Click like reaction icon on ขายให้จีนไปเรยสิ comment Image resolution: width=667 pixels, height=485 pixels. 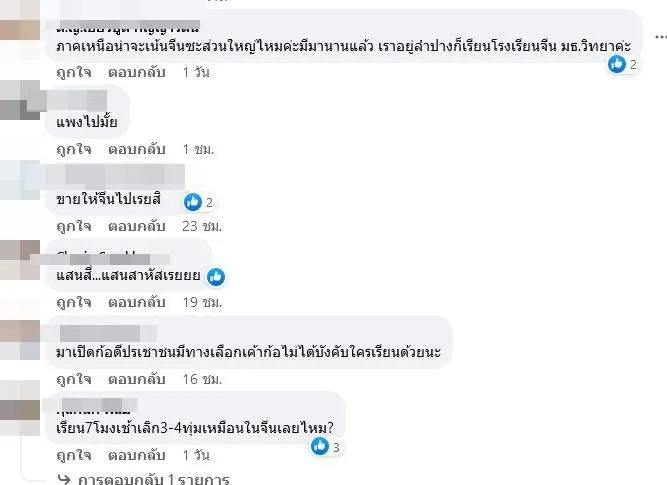click(x=193, y=202)
